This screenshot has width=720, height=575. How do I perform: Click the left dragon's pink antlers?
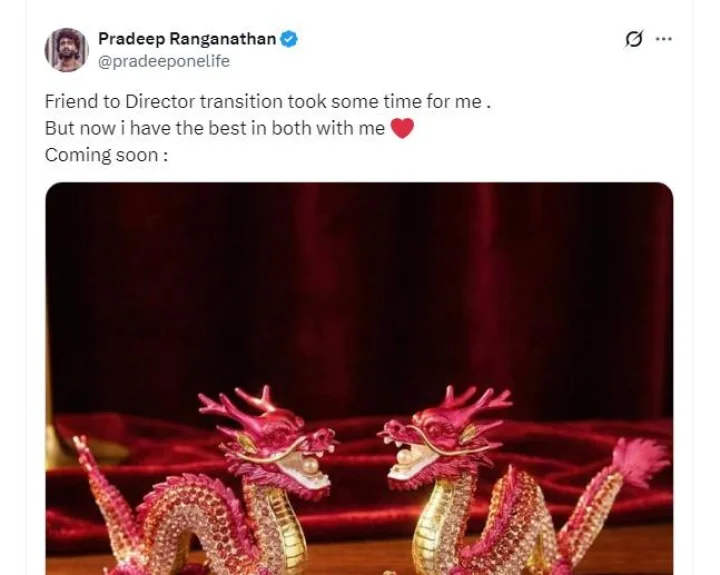(x=242, y=403)
